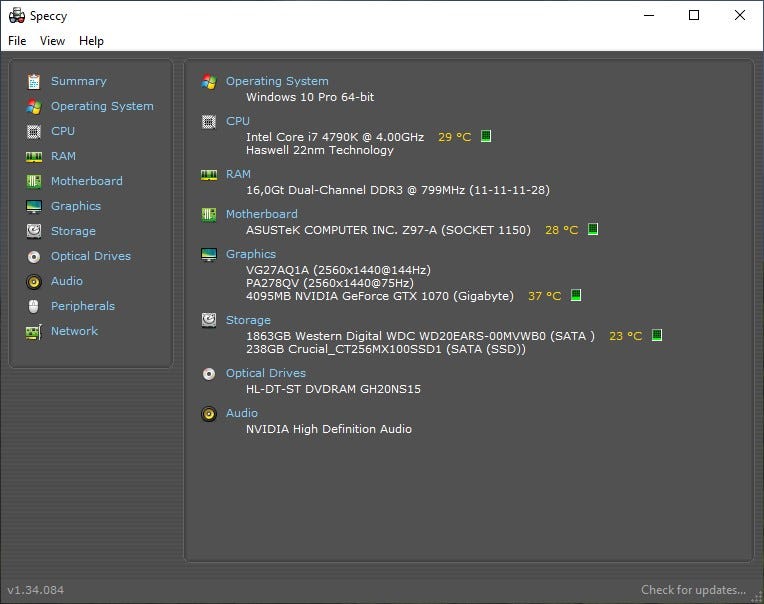Click the Graphics heading in summary
The image size is (764, 604).
[x=251, y=254]
